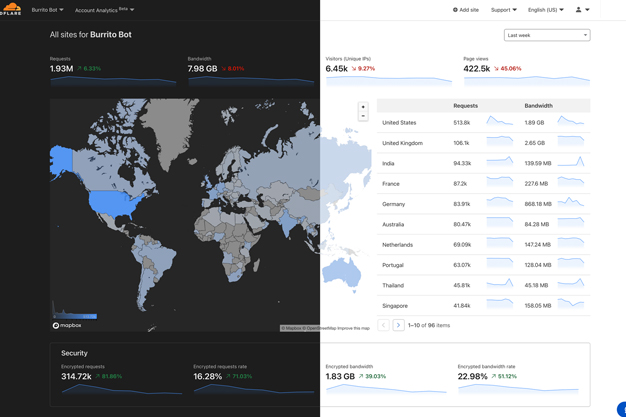Viewport: 626px width, 417px height.
Task: Open the English (US) language selector
Action: (x=545, y=10)
